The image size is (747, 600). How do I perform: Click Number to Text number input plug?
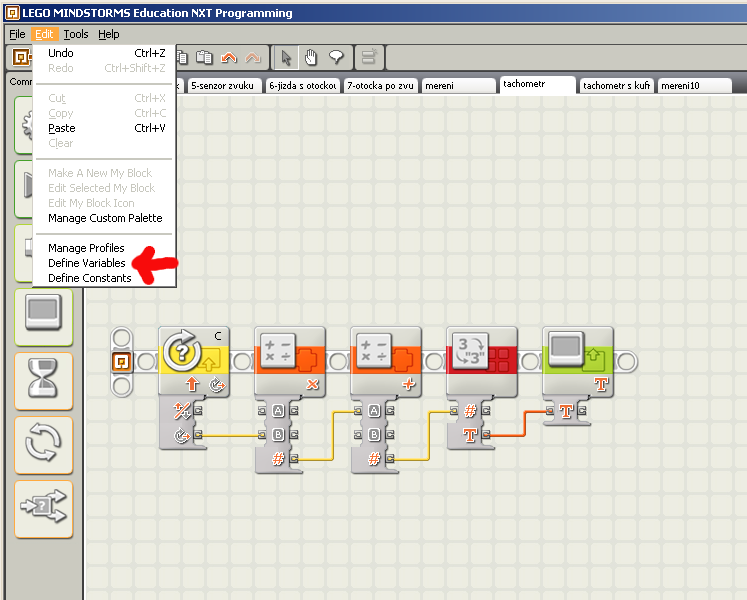pyautogui.click(x=454, y=410)
